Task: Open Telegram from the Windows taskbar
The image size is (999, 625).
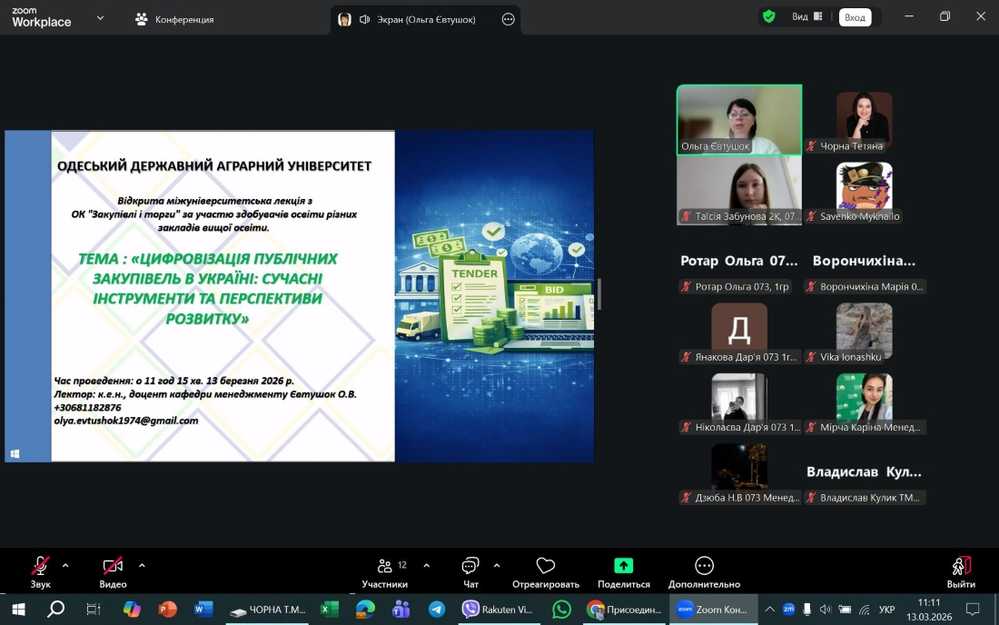Action: [437, 609]
